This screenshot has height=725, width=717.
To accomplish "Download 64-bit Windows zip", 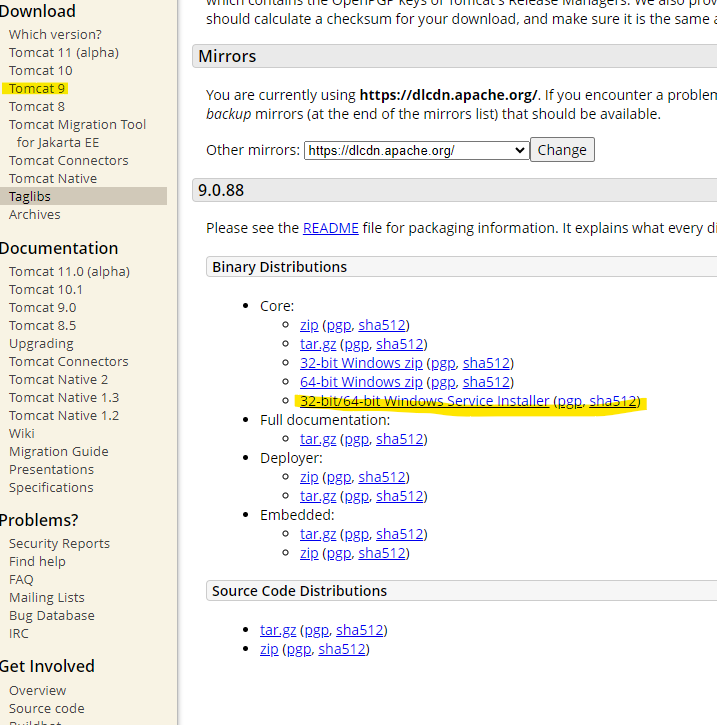I will tap(361, 382).
